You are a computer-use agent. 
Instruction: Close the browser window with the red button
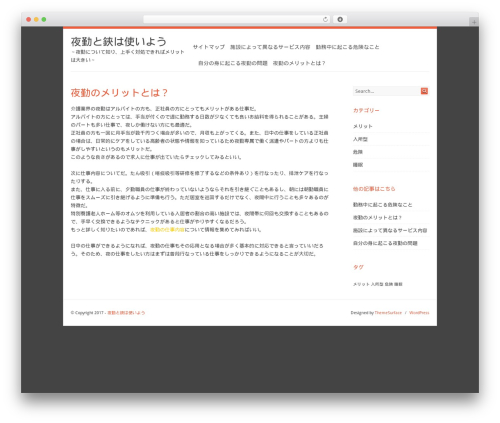tap(29, 20)
